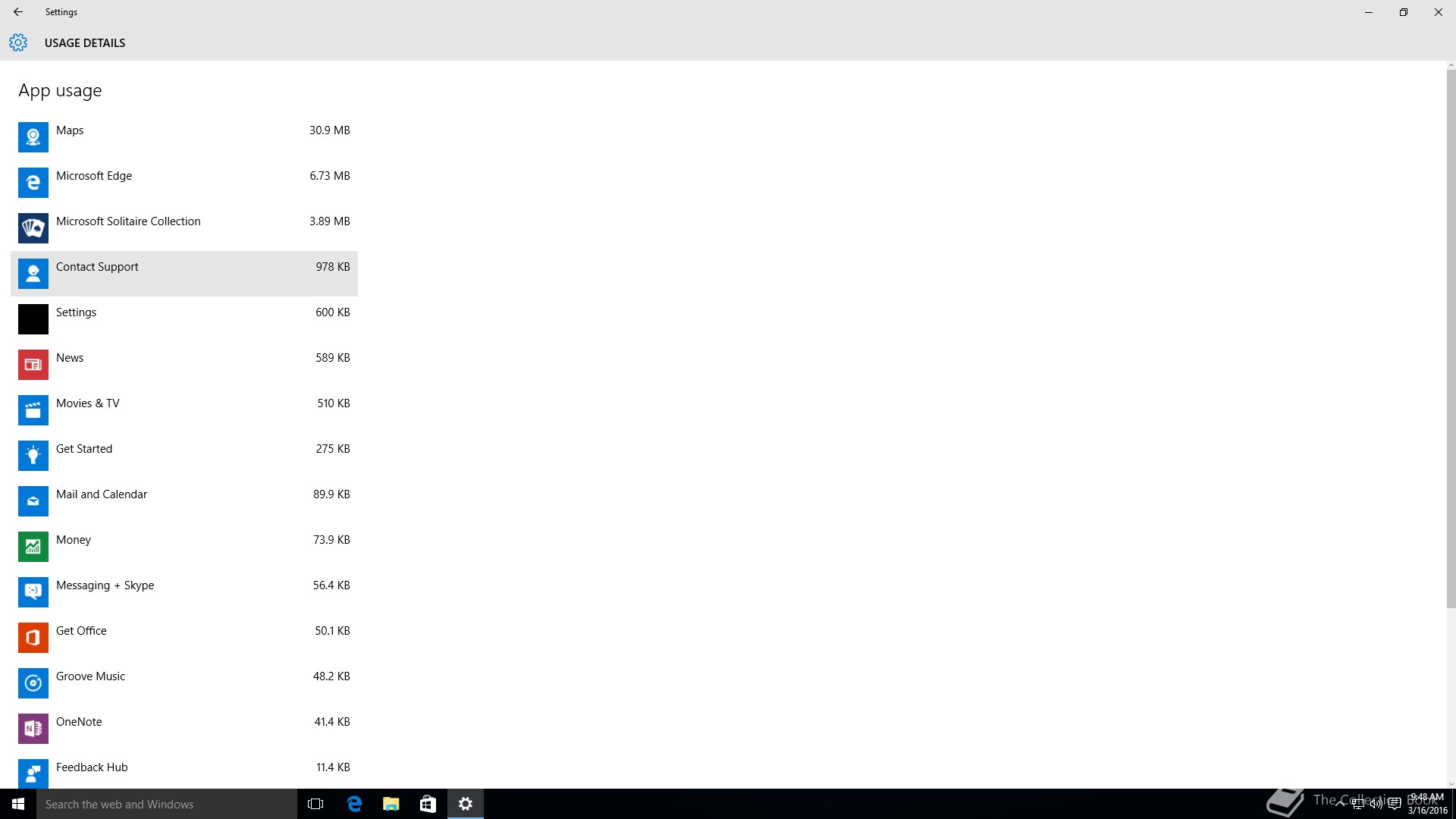Select the Money label
This screenshot has width=1456, height=819.
pyautogui.click(x=74, y=540)
